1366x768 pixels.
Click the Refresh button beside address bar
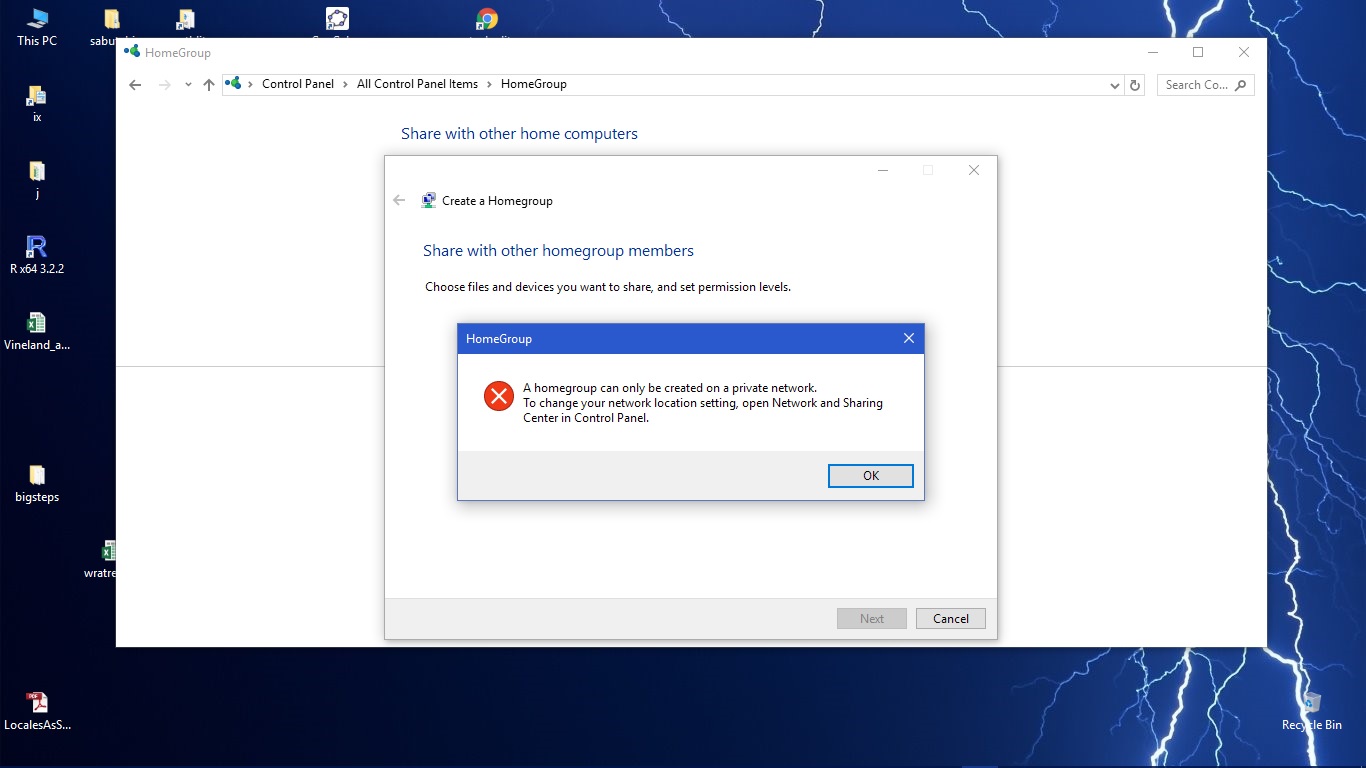click(1135, 85)
